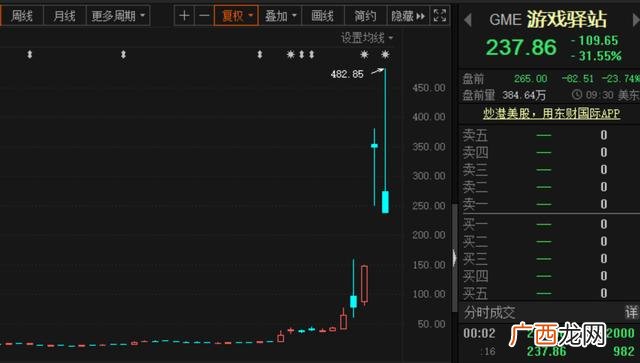Image resolution: width=640 pixels, height=363 pixels.
Task: Click the 350.00 price axis label
Action: pos(429,147)
